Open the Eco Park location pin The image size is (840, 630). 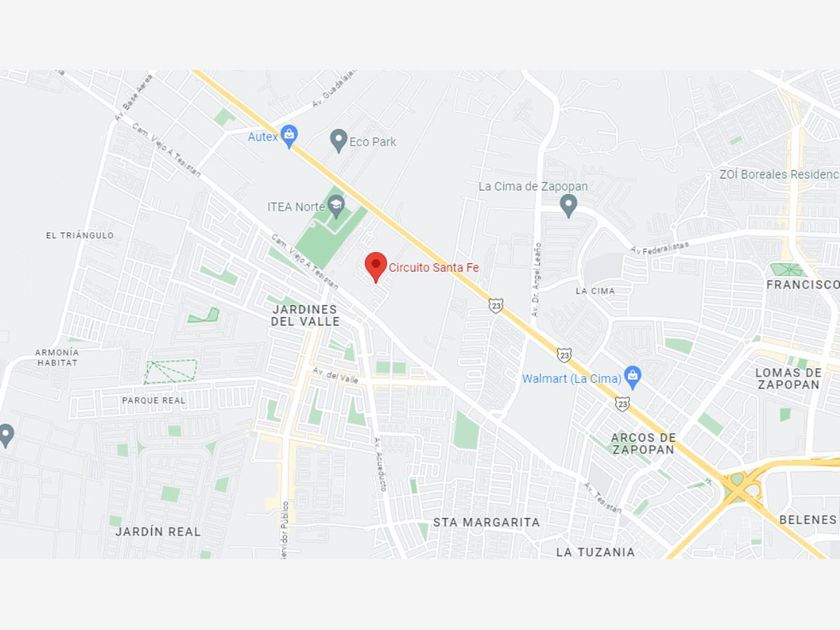(338, 141)
